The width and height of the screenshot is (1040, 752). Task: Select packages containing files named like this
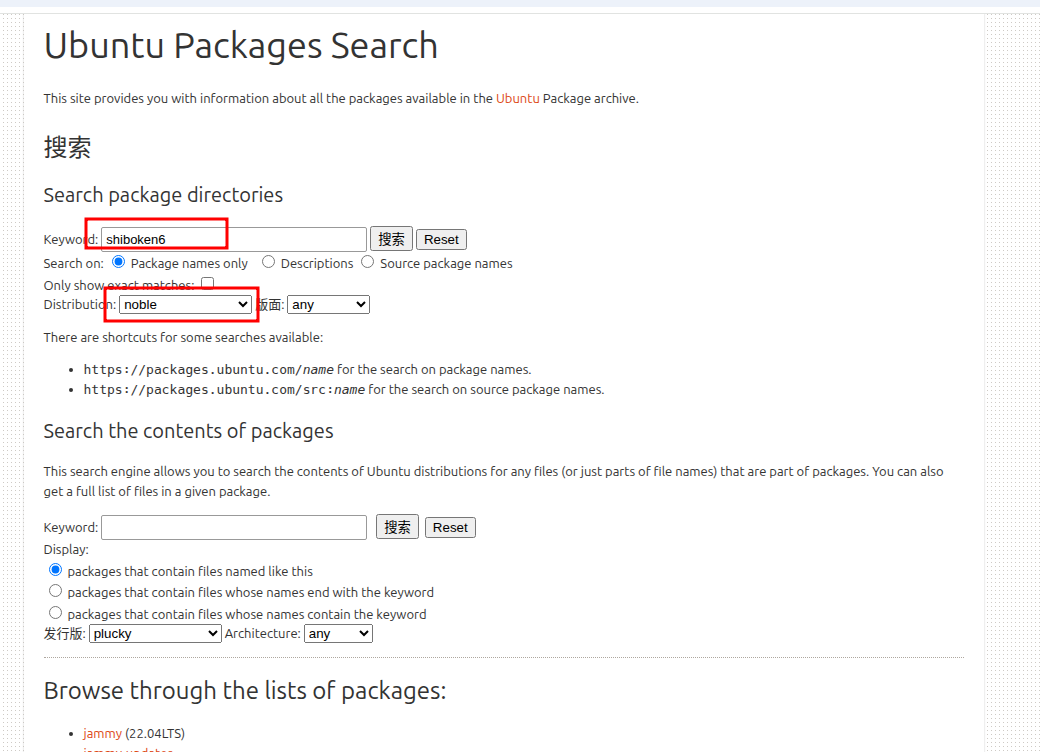(x=56, y=570)
